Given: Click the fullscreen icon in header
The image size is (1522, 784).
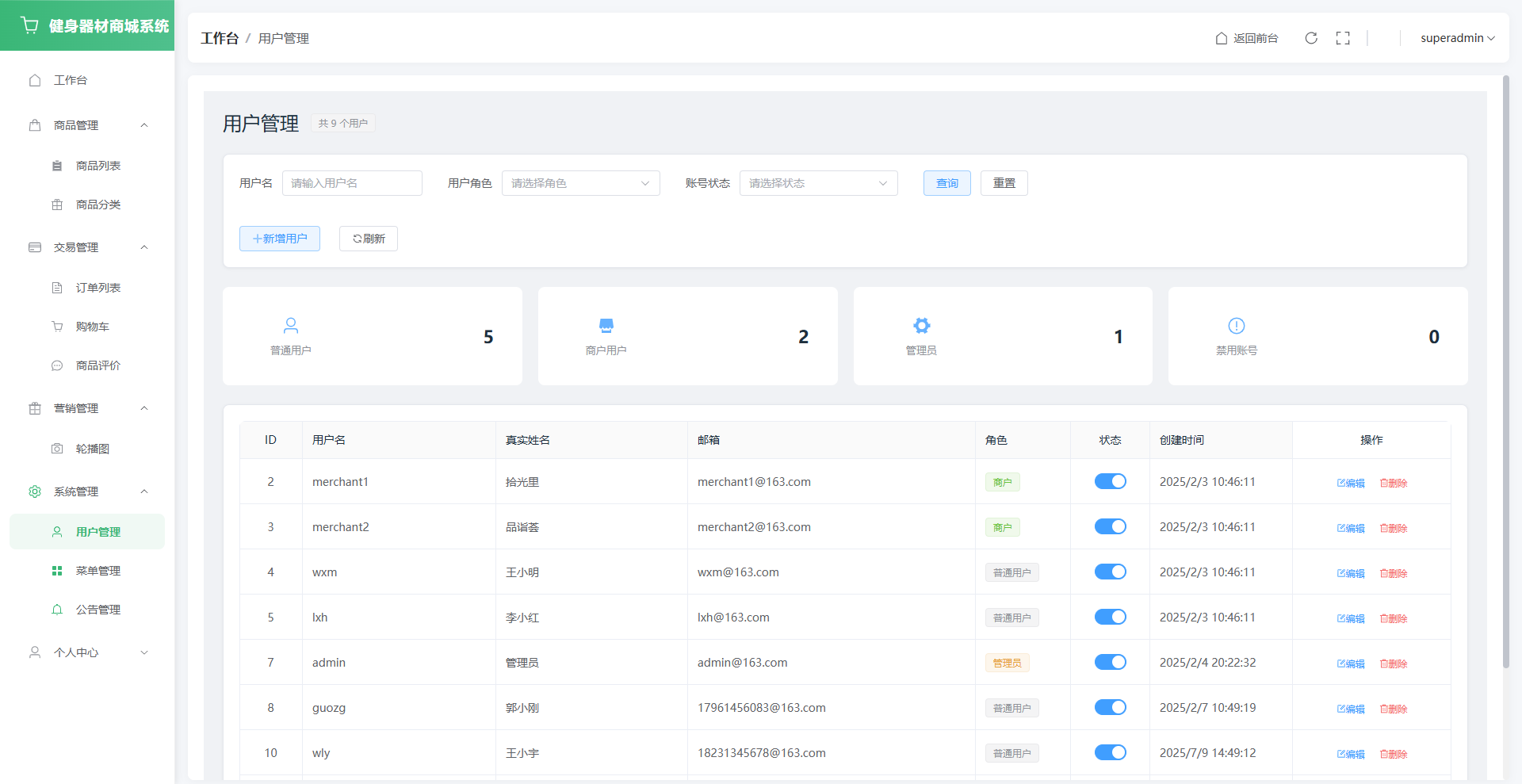Looking at the screenshot, I should pos(1343,38).
